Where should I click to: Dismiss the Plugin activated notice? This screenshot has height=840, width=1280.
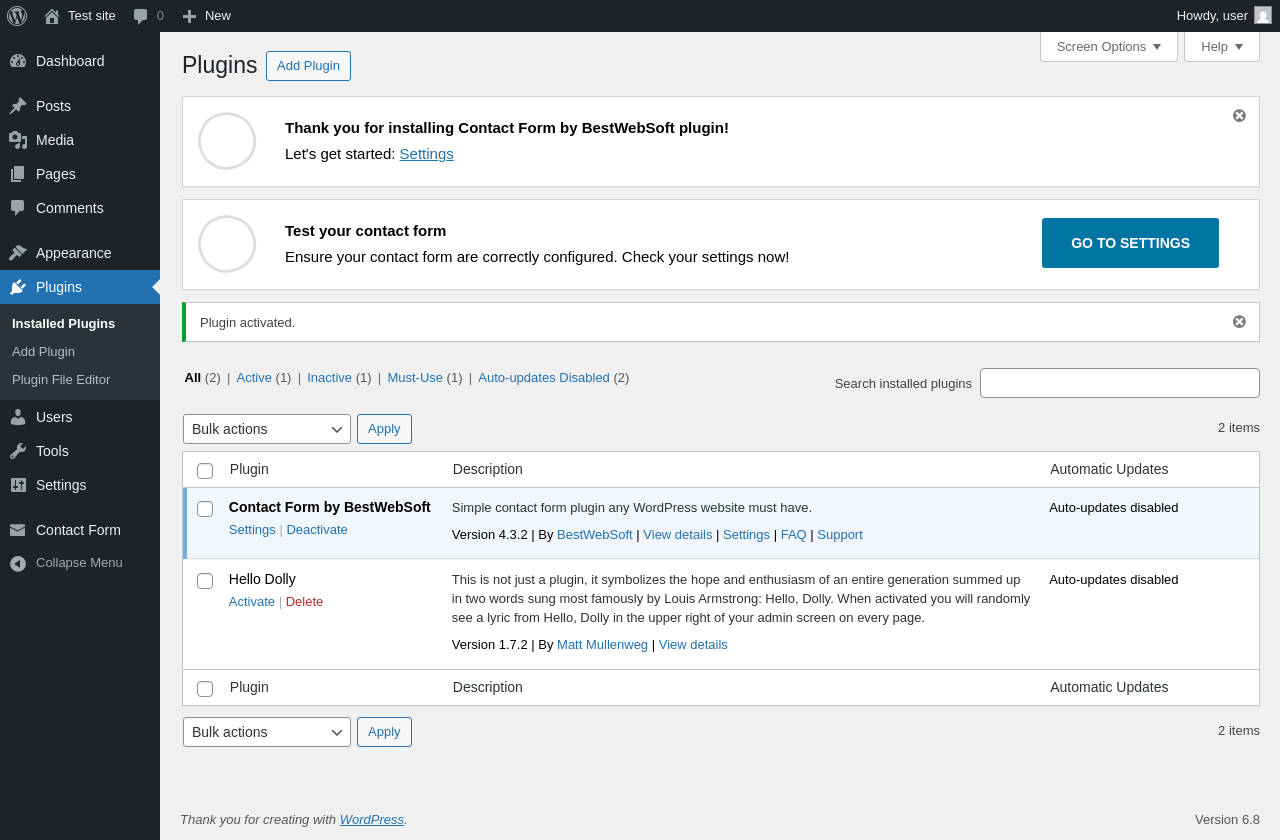(x=1239, y=322)
